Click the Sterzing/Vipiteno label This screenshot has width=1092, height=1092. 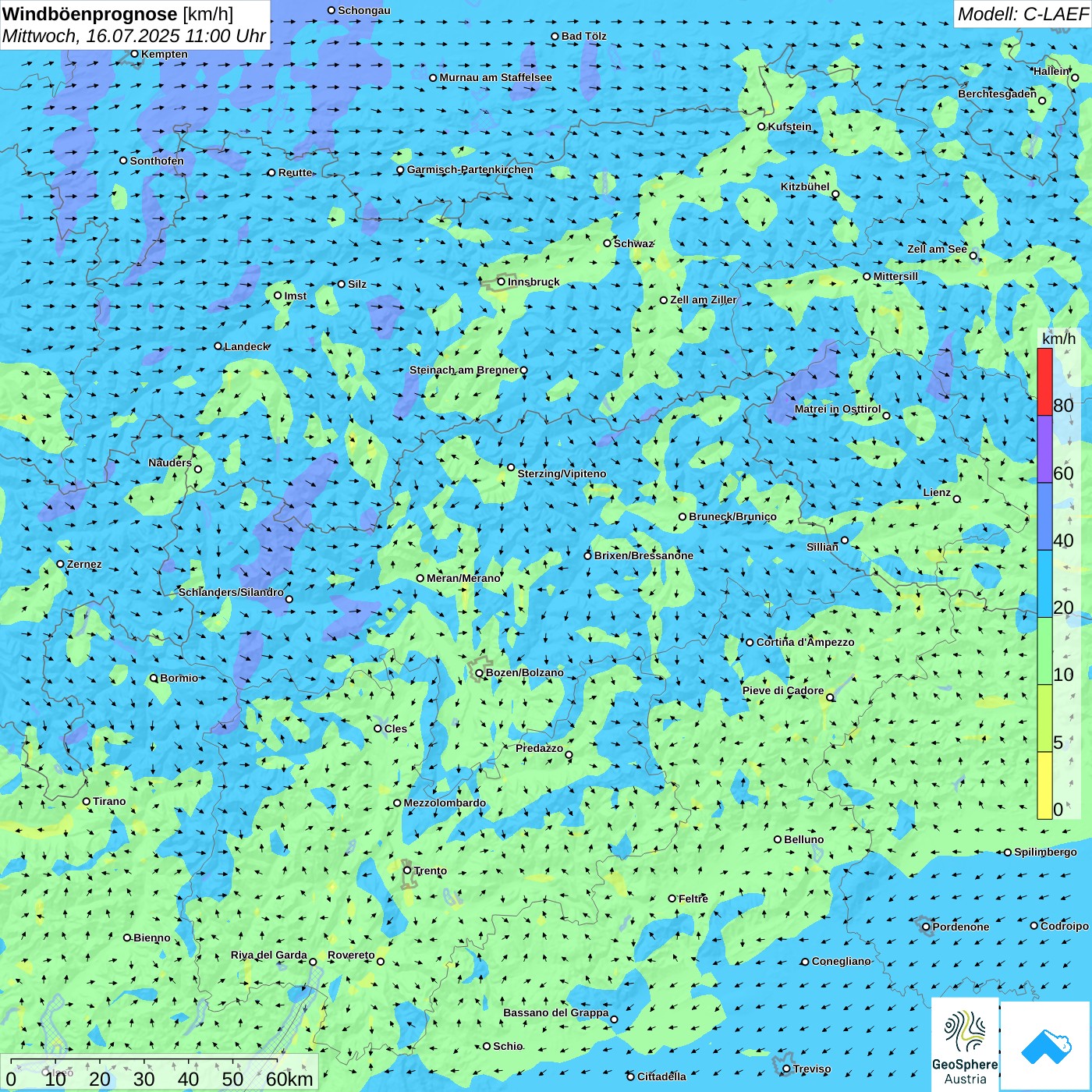(562, 473)
